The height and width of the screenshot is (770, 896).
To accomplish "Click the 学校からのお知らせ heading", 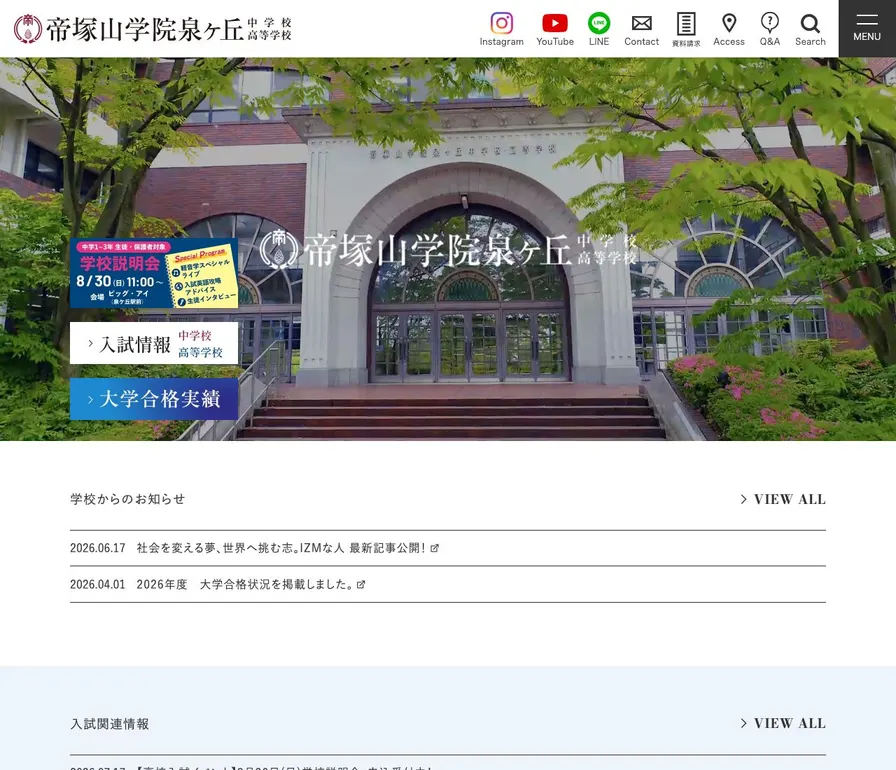I will click(x=127, y=499).
